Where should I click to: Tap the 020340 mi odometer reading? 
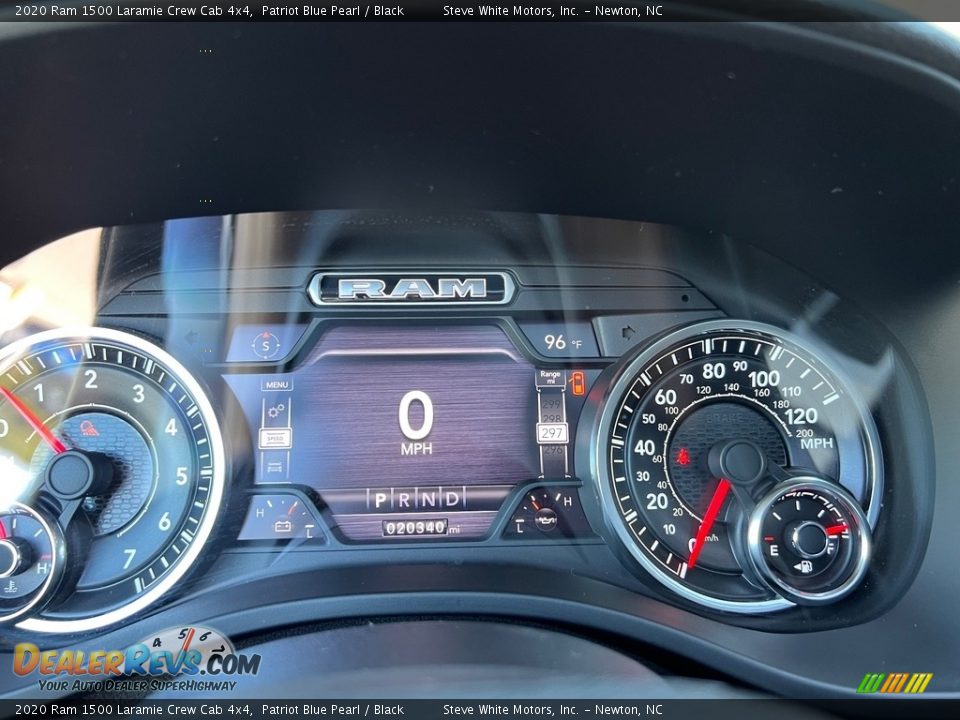click(x=421, y=527)
